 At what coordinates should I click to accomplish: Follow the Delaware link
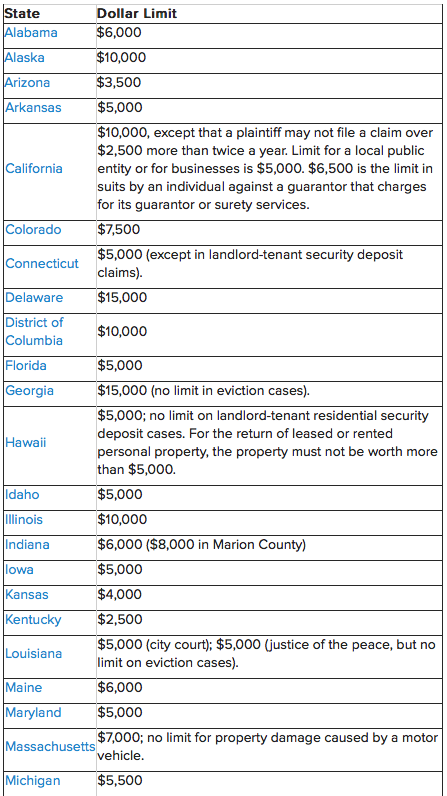click(x=33, y=297)
